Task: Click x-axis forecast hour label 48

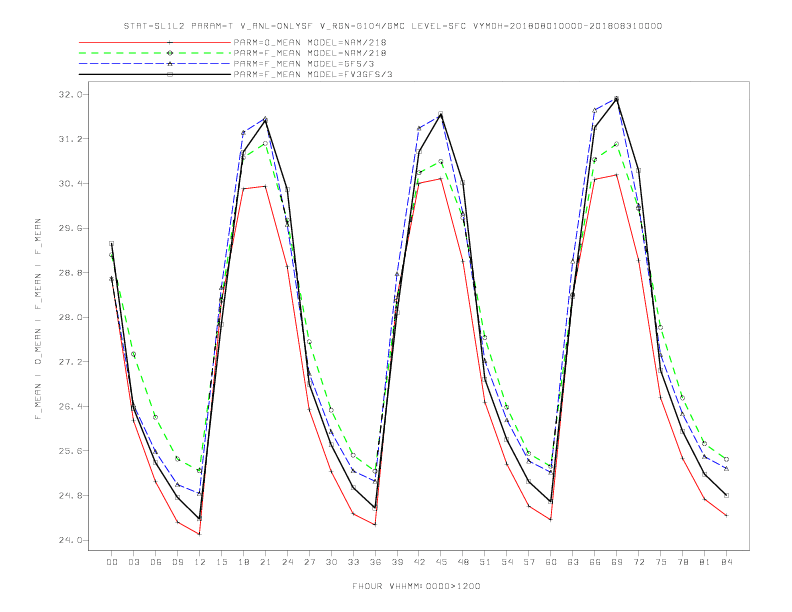Action: tap(463, 562)
